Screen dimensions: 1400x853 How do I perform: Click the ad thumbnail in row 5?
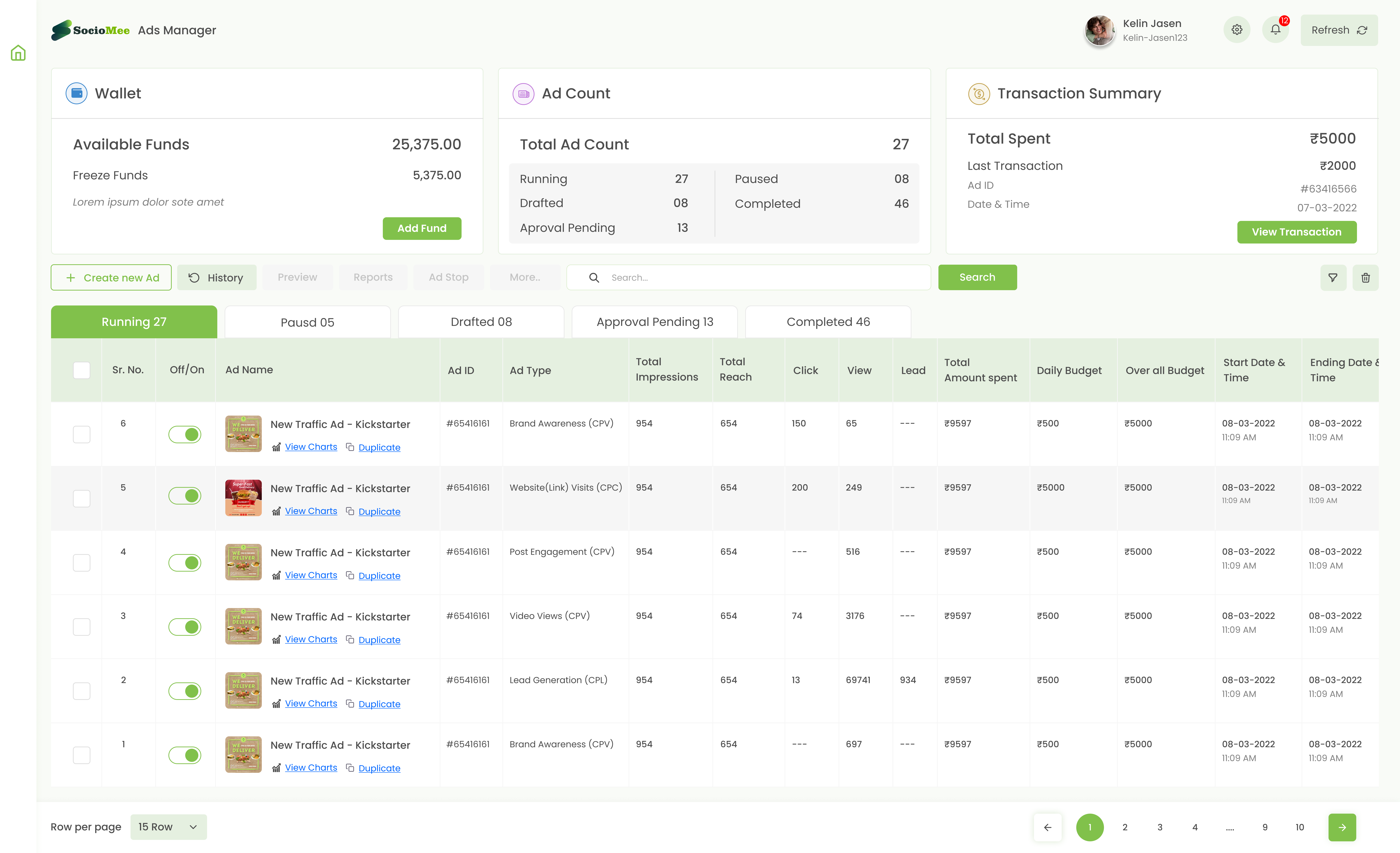[x=243, y=498]
